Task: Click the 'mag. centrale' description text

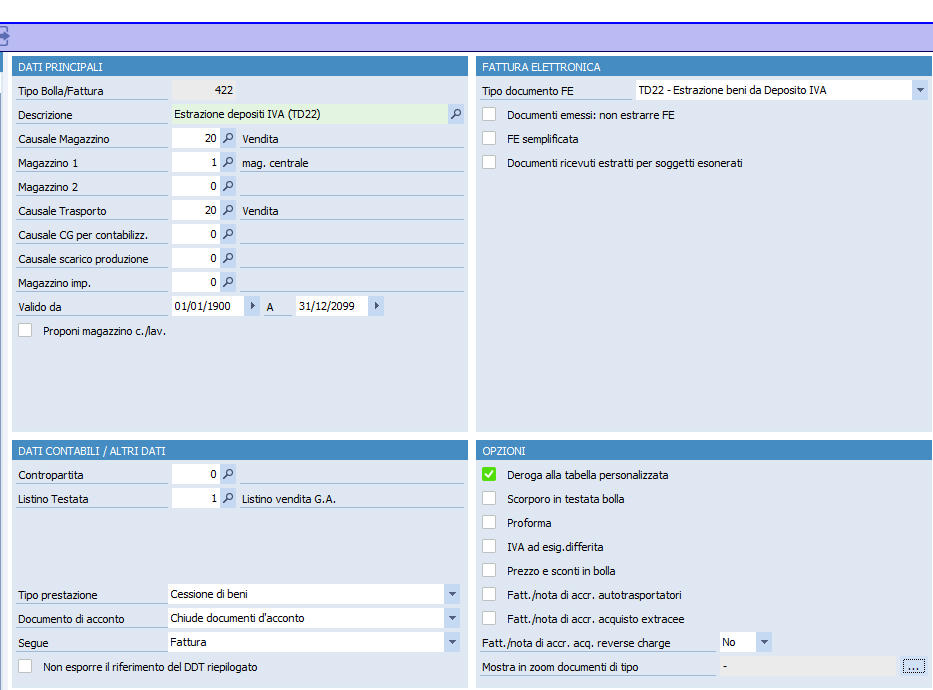Action: (275, 163)
